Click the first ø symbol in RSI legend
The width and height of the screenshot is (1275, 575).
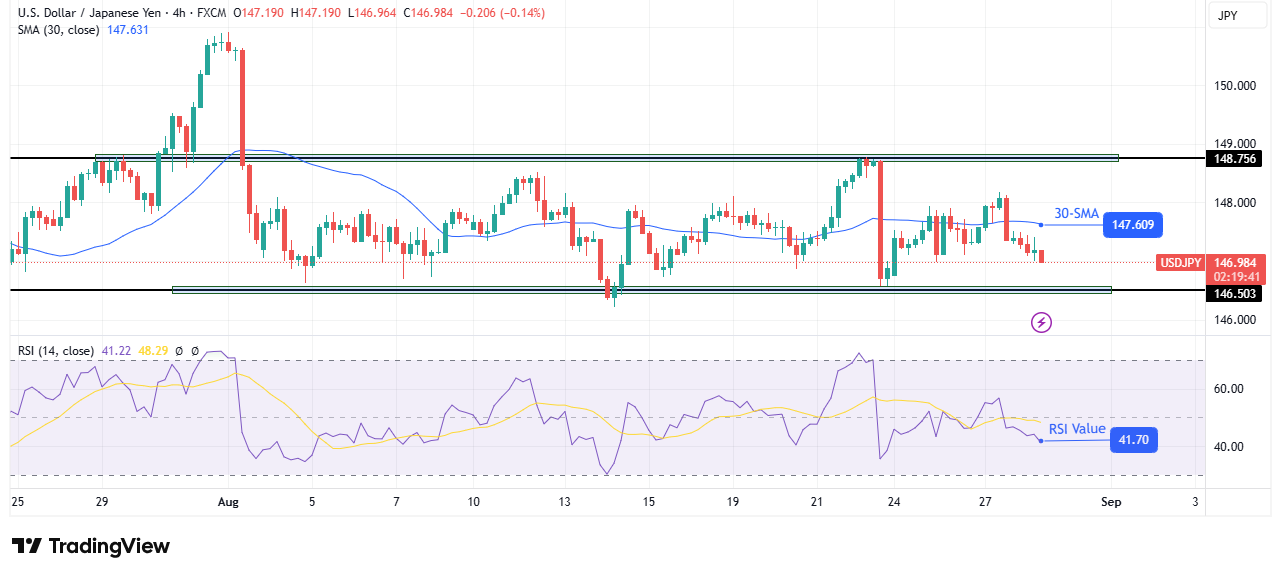coord(179,351)
